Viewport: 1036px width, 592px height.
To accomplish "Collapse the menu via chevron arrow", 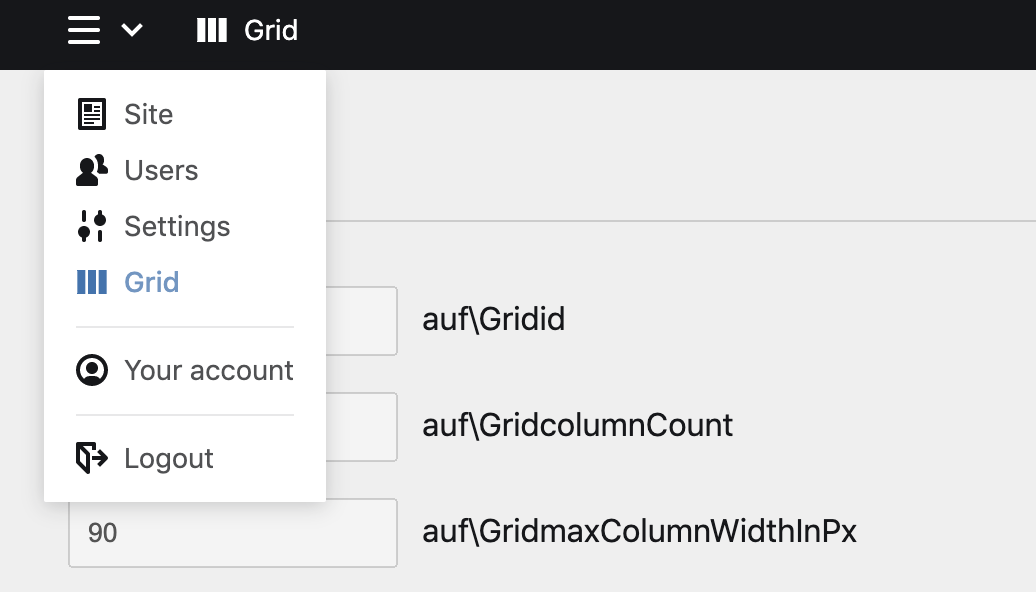I will [x=132, y=31].
